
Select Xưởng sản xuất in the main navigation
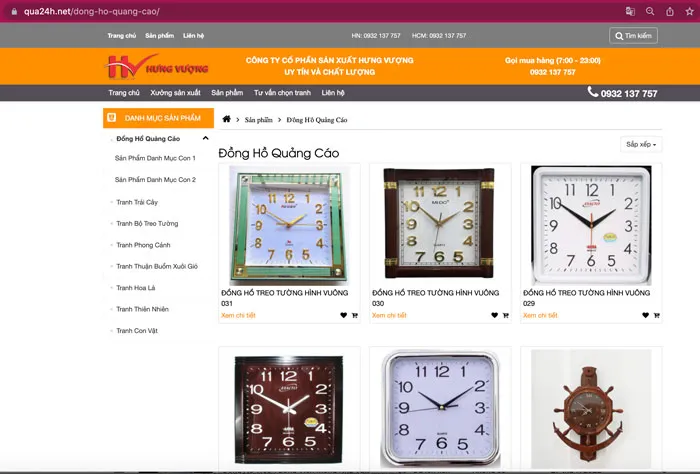175,93
